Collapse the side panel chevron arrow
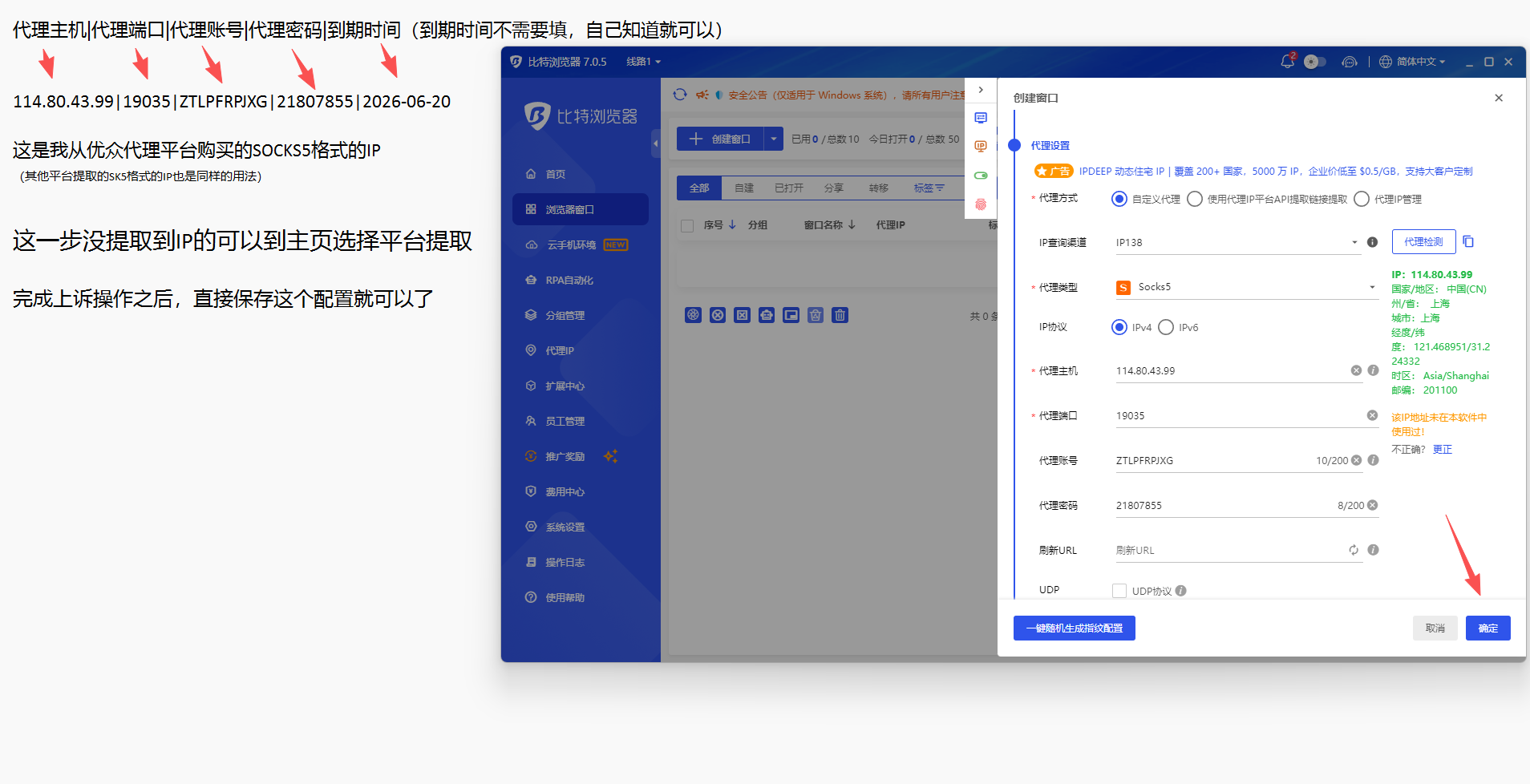The width and height of the screenshot is (1530, 784). pyautogui.click(x=981, y=90)
